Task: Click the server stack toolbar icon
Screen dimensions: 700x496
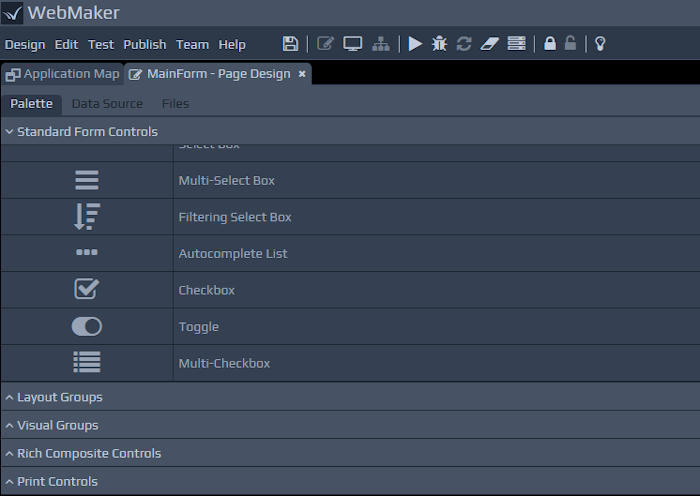Action: coord(517,44)
